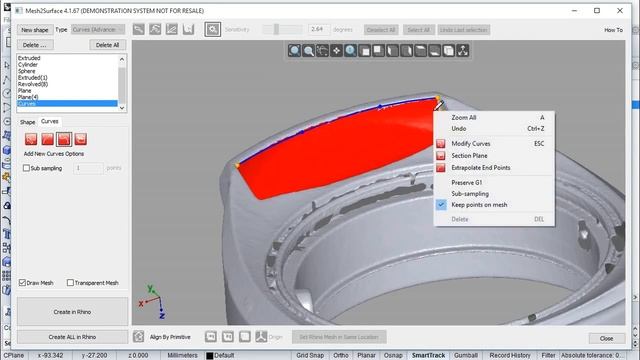This screenshot has height=360, width=640.
Task: Click the zoom window icon in viewport toolbar
Action: pyautogui.click(x=294, y=51)
